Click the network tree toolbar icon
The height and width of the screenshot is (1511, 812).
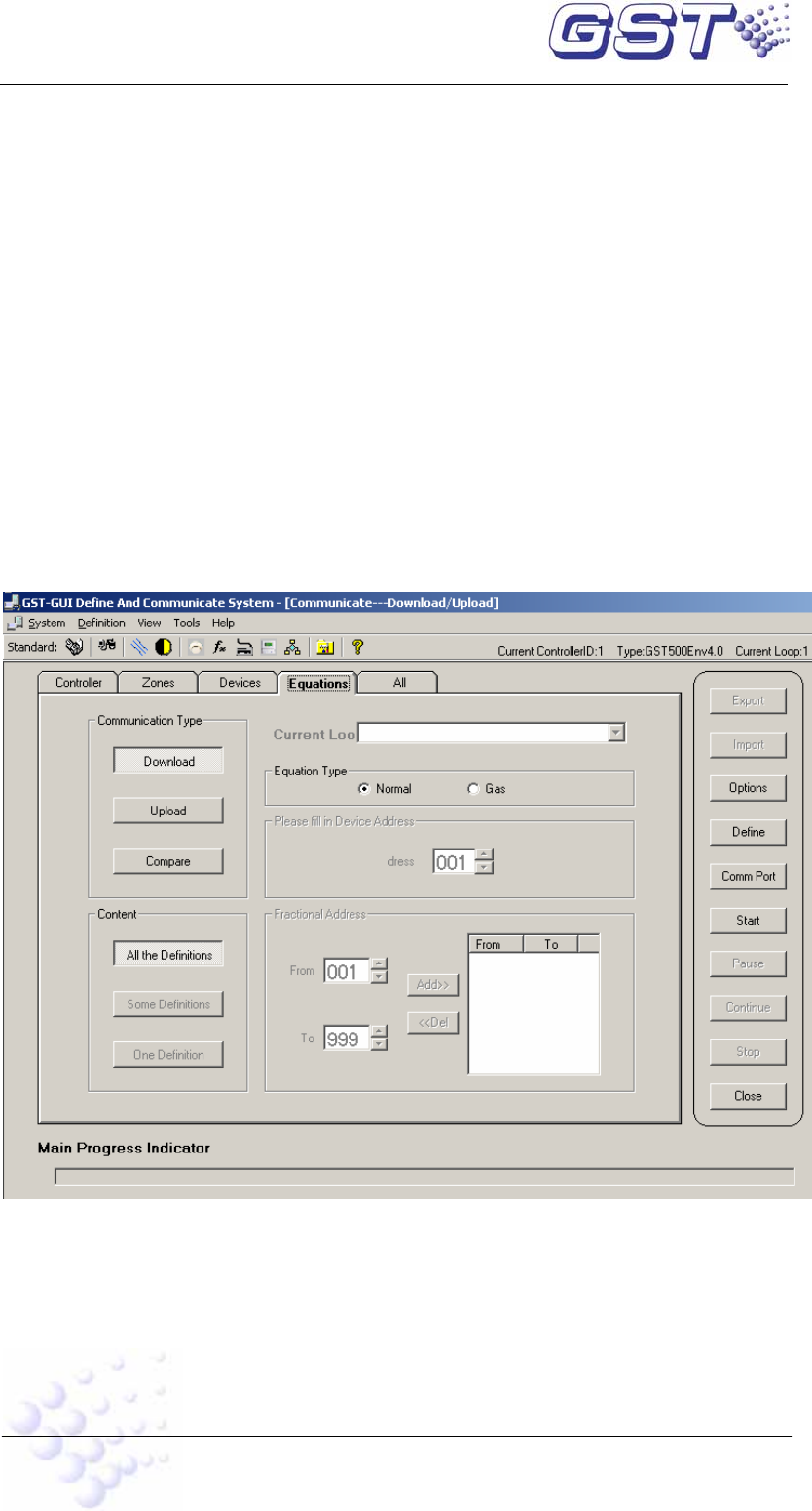291,646
